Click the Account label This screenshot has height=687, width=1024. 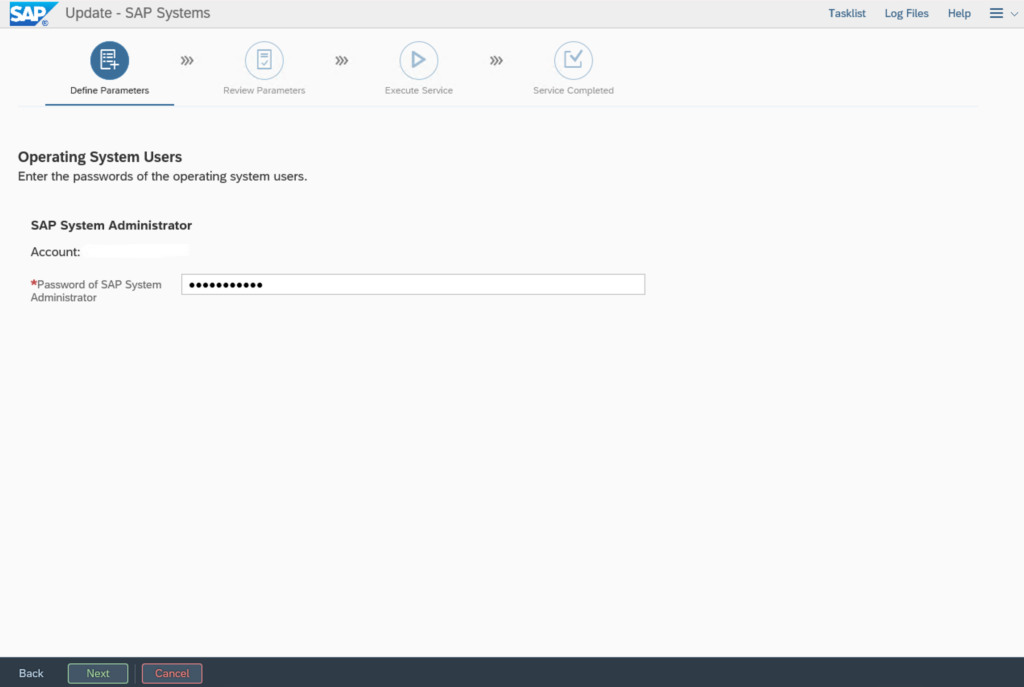point(56,251)
